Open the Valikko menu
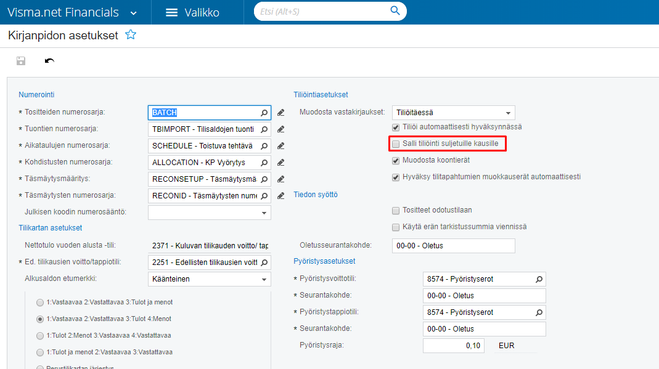Screen dimensions: 659x369 (x=192, y=13)
